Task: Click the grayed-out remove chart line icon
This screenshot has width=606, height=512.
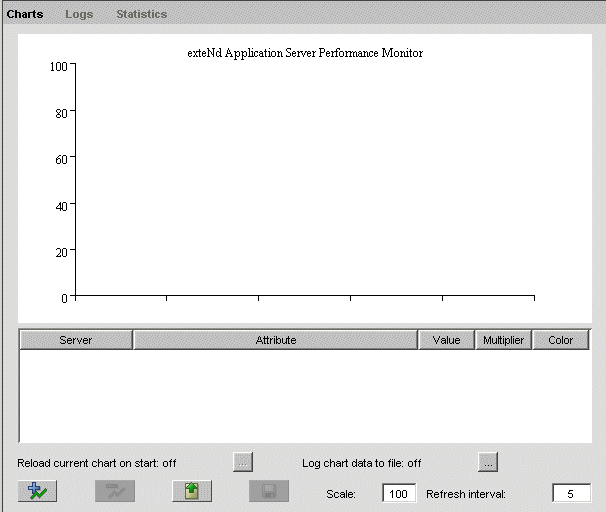Action: [x=115, y=491]
